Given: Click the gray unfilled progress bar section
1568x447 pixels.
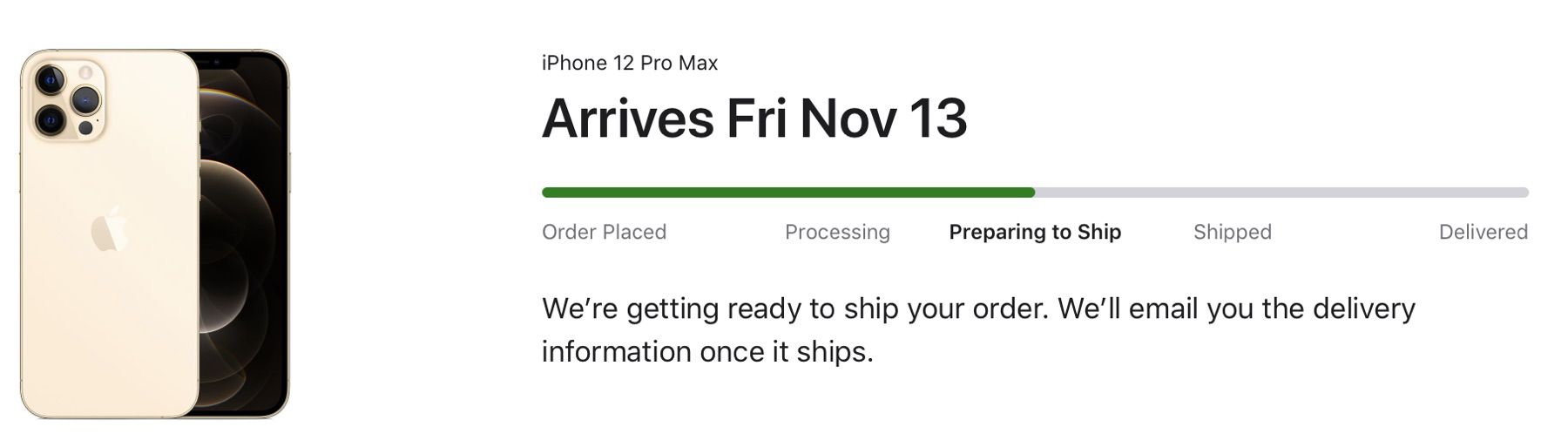Looking at the screenshot, I should pyautogui.click(x=1281, y=193).
